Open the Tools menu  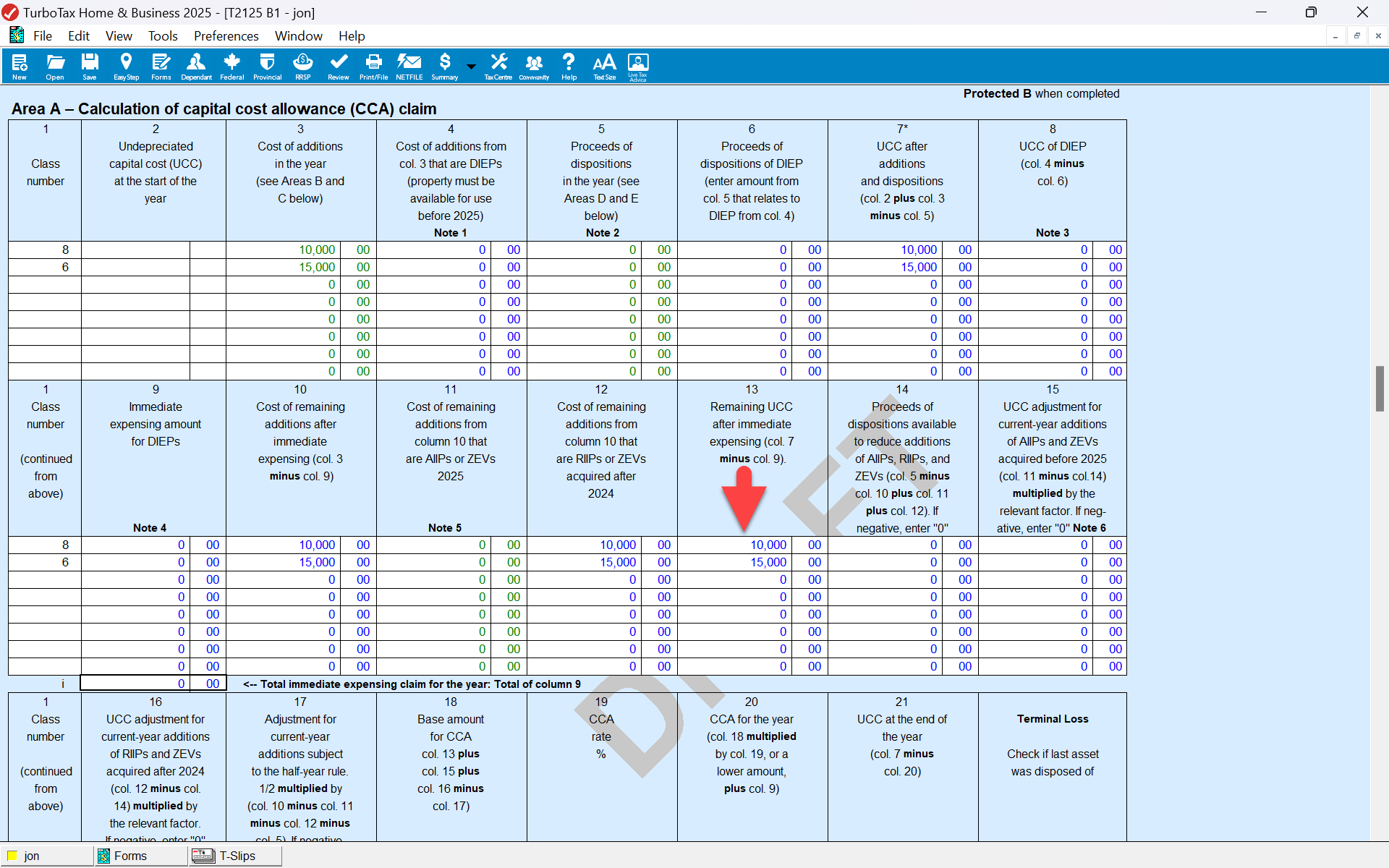coord(162,36)
